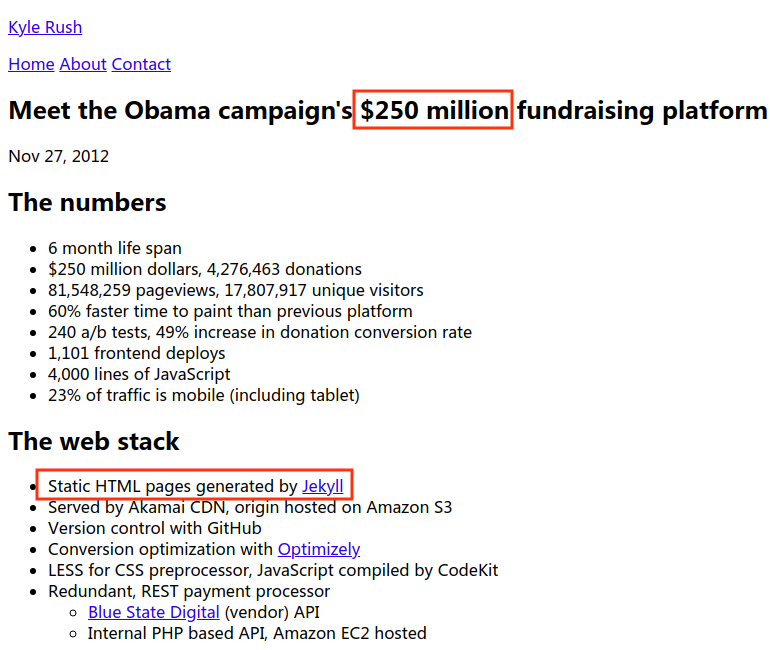Visit the Blue State Digital link
The width and height of the screenshot is (770, 650).
(x=154, y=612)
